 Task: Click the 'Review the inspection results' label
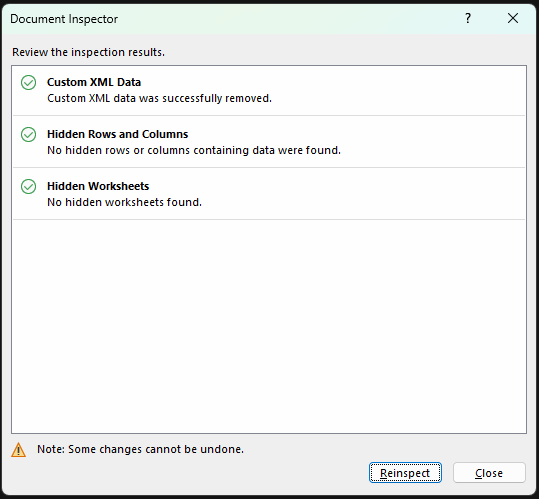(88, 52)
